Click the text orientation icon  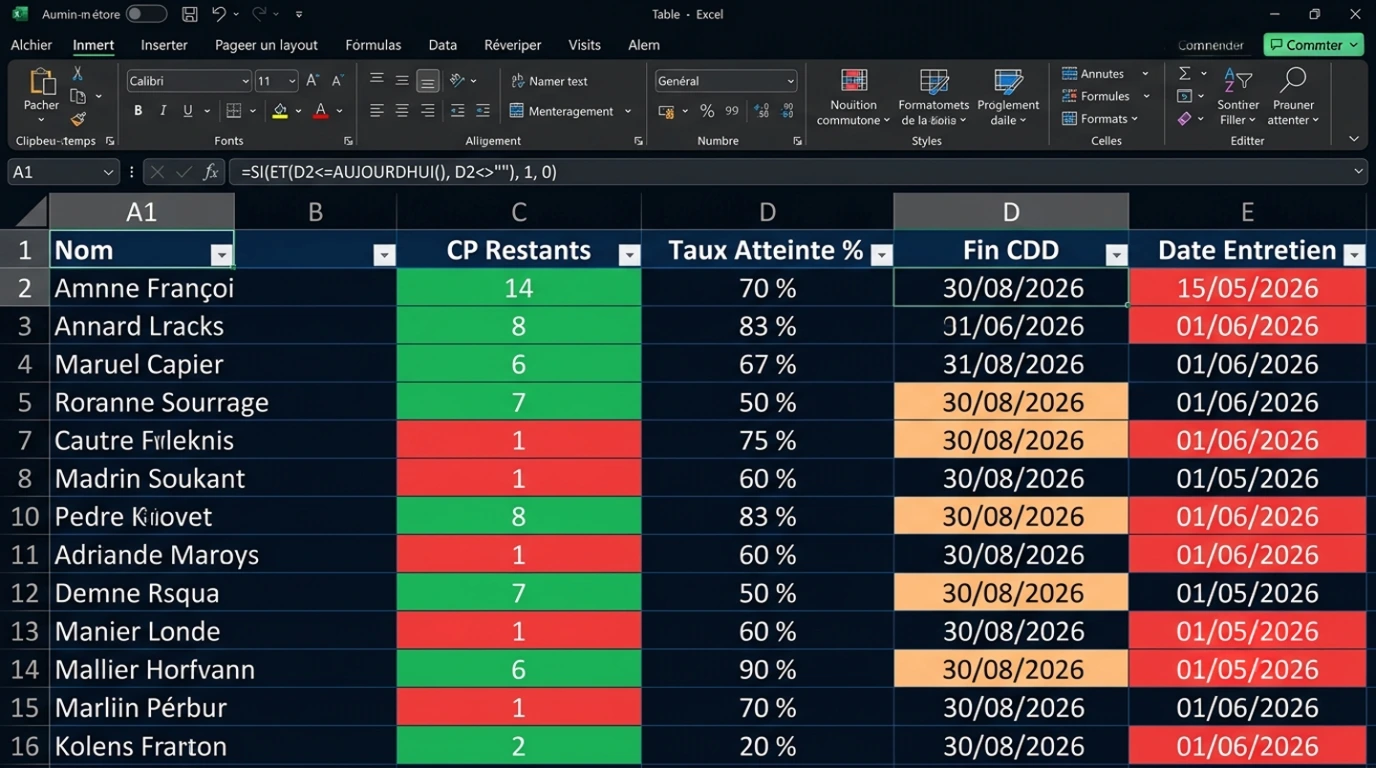[457, 80]
